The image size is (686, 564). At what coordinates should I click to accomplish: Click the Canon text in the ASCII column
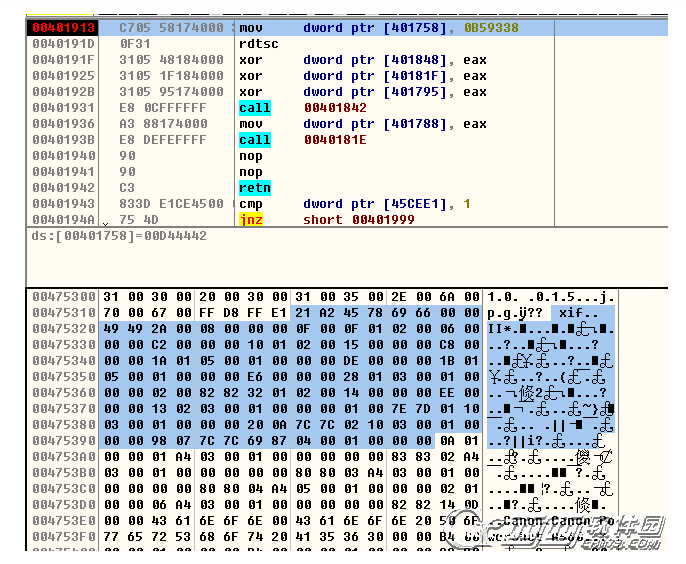(x=522, y=521)
